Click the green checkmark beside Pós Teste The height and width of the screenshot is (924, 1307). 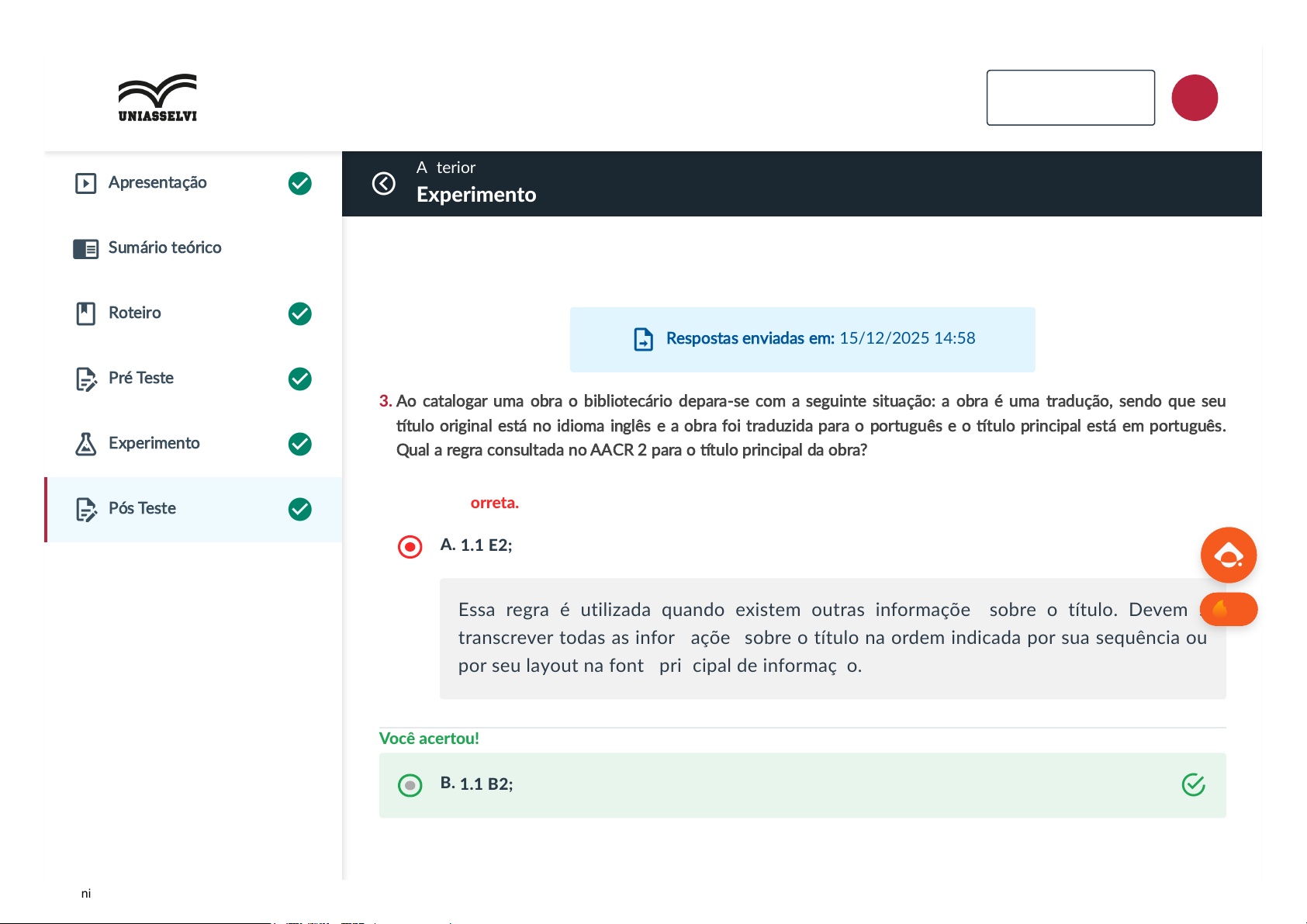tap(300, 509)
